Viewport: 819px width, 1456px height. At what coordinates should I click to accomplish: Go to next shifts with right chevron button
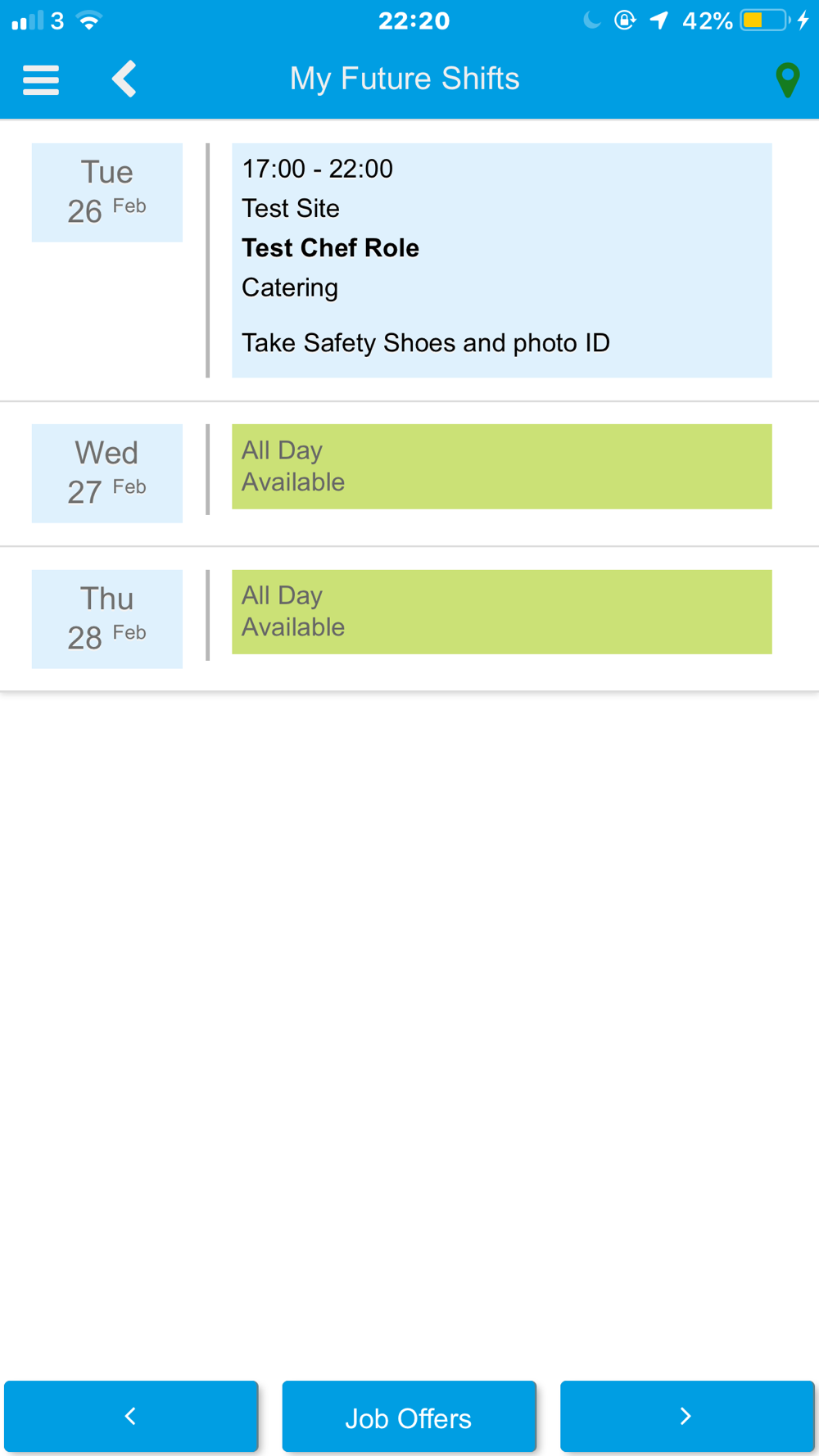687,1416
